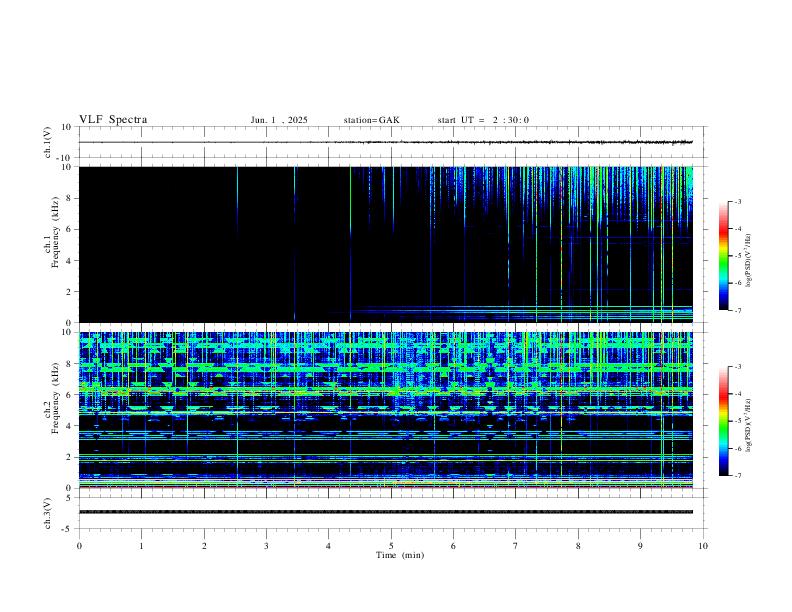Click the "VLF Spectra" title text
Screen dimensions: 792x612
[113, 120]
